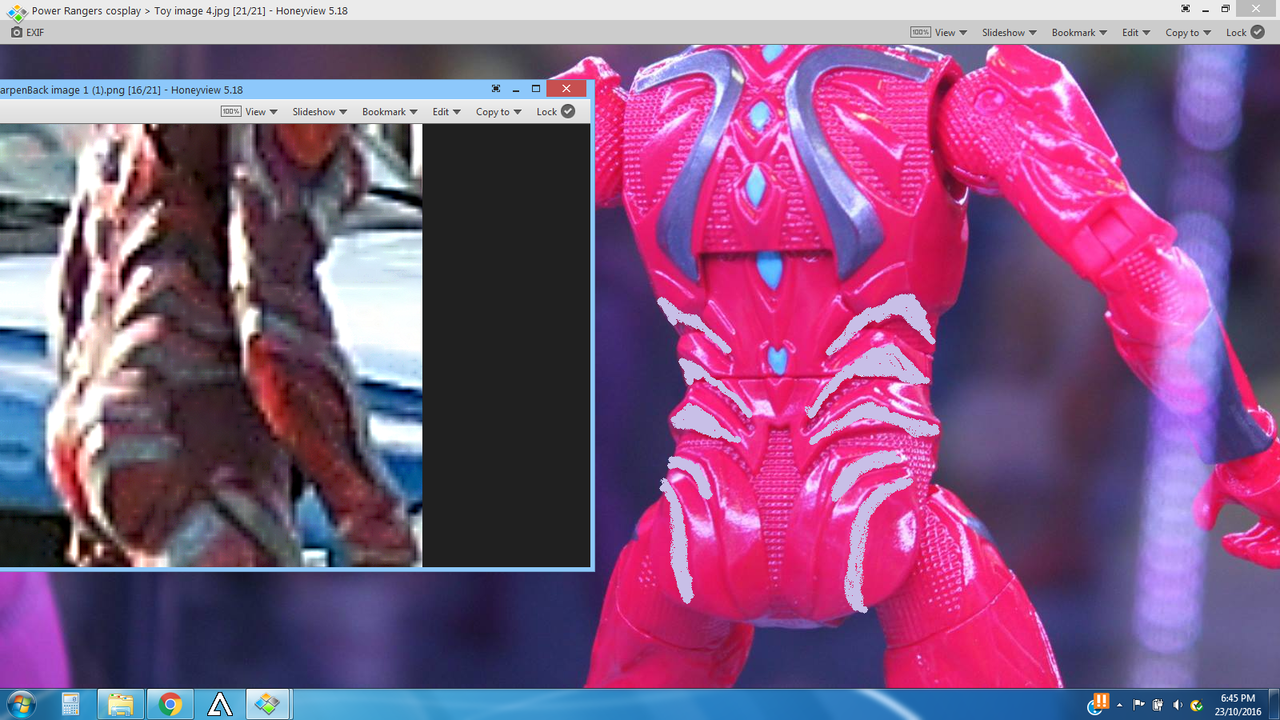
Task: Open Copy to dropdown in Toy image window
Action: tap(1188, 32)
